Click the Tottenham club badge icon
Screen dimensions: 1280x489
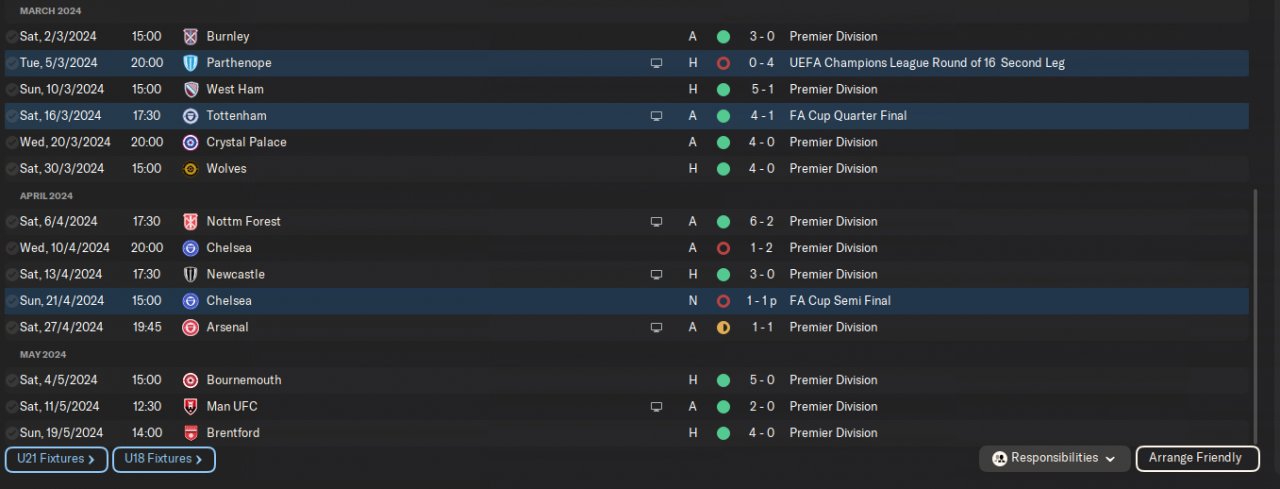pyautogui.click(x=190, y=116)
